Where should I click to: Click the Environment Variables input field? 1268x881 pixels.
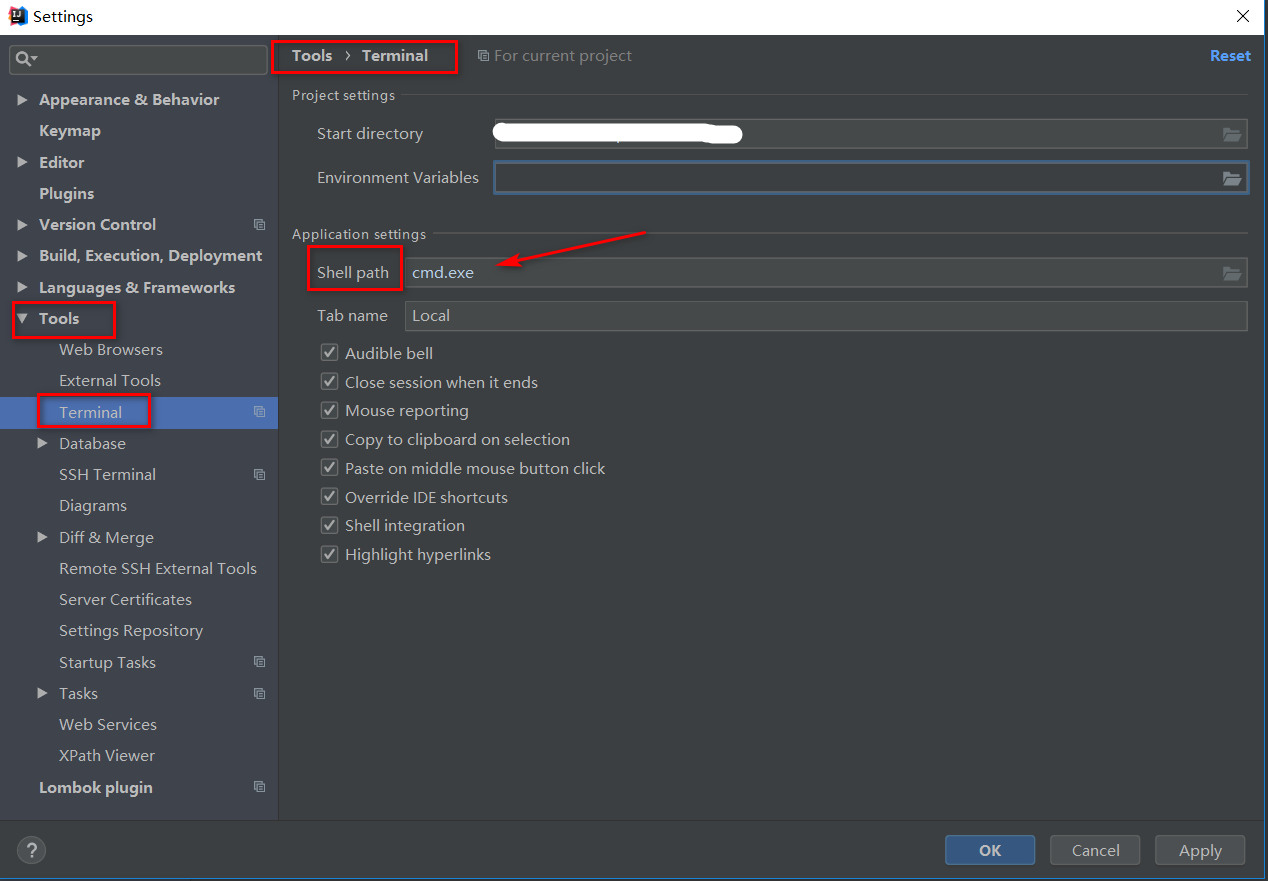[x=870, y=178]
